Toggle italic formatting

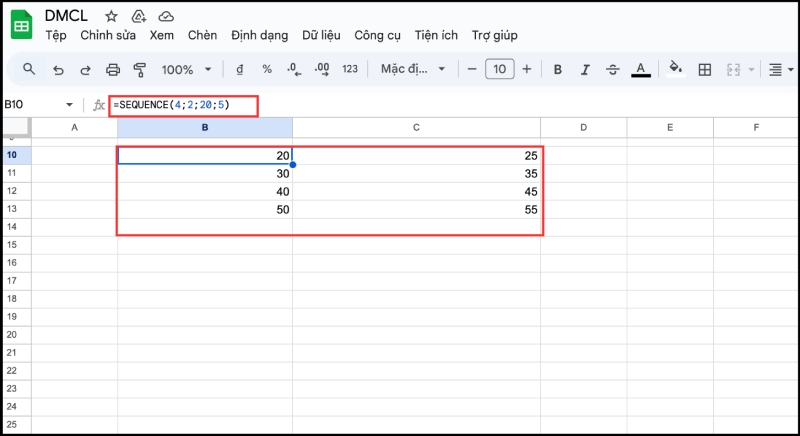click(585, 69)
